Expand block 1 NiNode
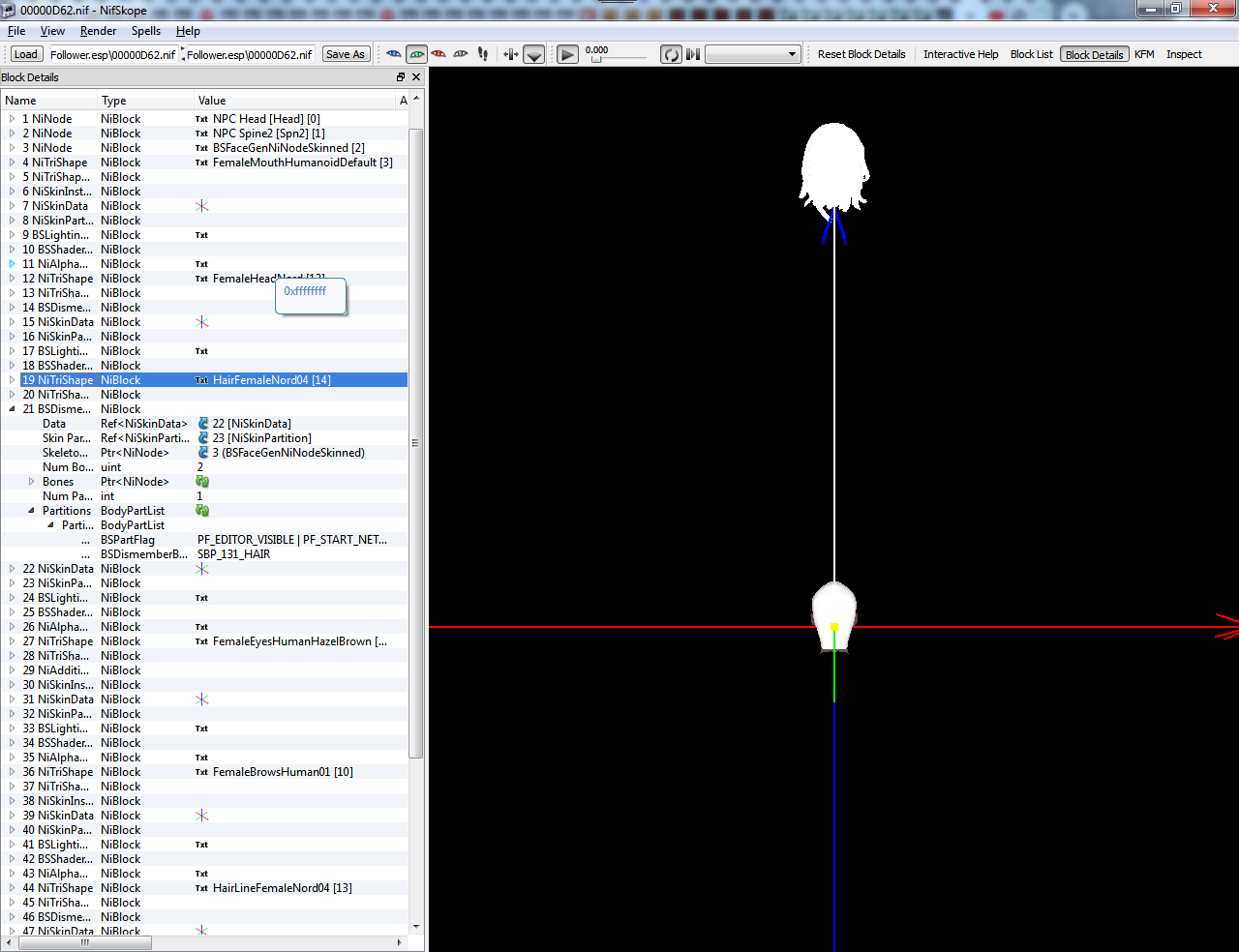Image resolution: width=1239 pixels, height=952 pixels. coord(12,119)
